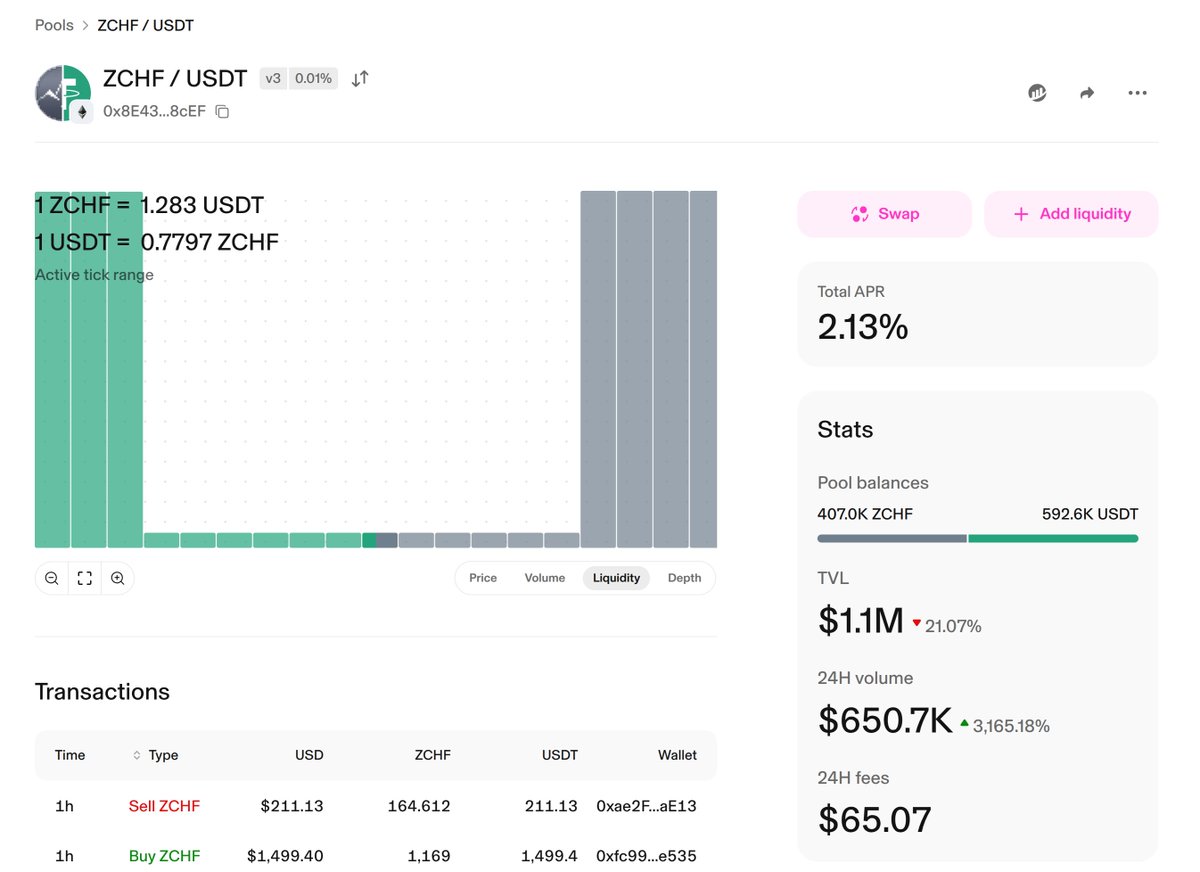Screen dimensions: 1200x872
Task: Click the Time column header
Action: (x=70, y=755)
